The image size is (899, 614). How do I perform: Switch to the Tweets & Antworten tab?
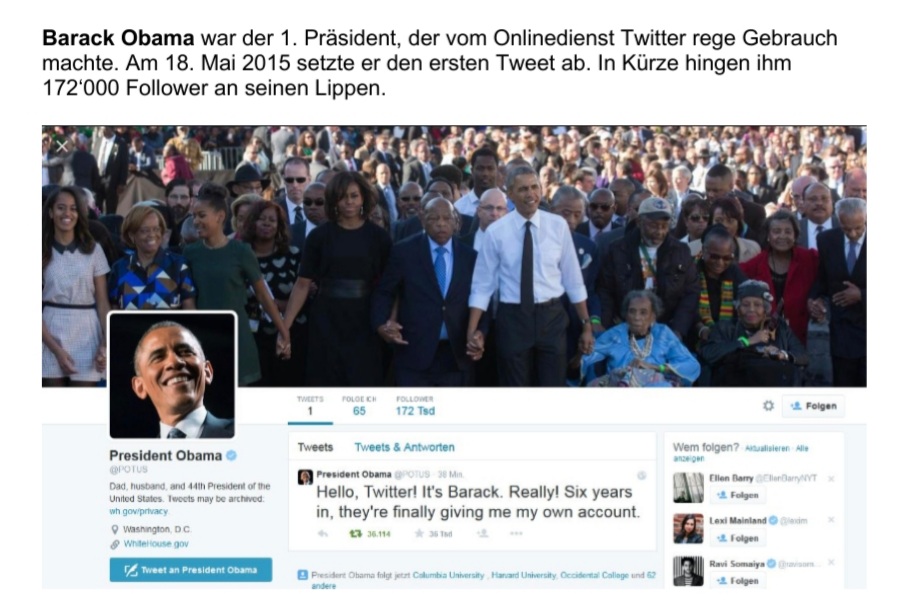pyautogui.click(x=404, y=447)
